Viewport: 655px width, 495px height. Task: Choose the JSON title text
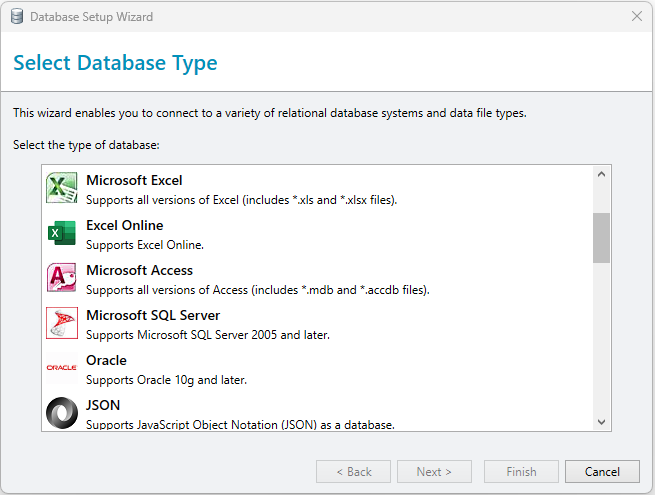coord(103,405)
